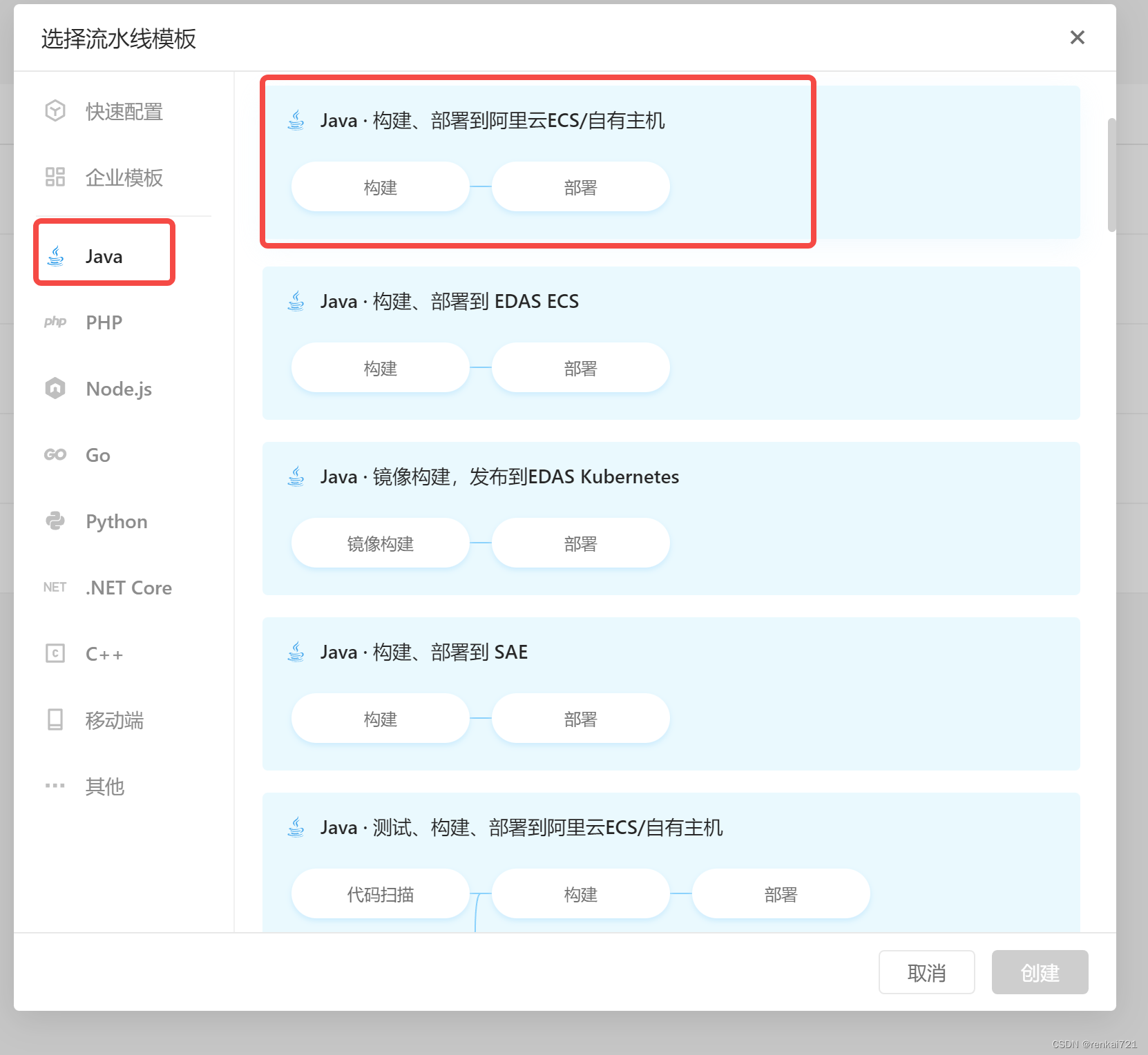Click the 镜像构建 stage pill

(x=381, y=543)
